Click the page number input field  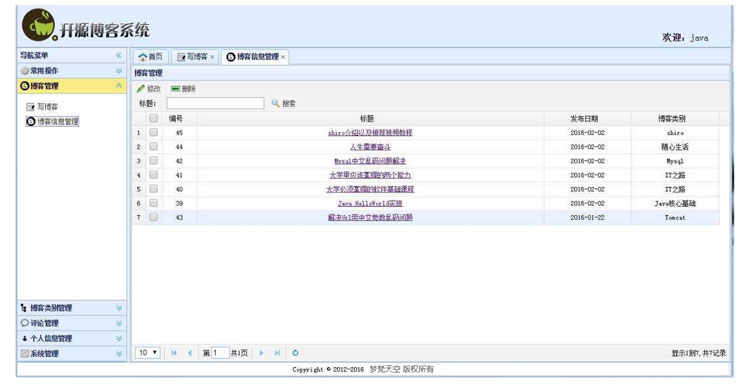tap(220, 353)
